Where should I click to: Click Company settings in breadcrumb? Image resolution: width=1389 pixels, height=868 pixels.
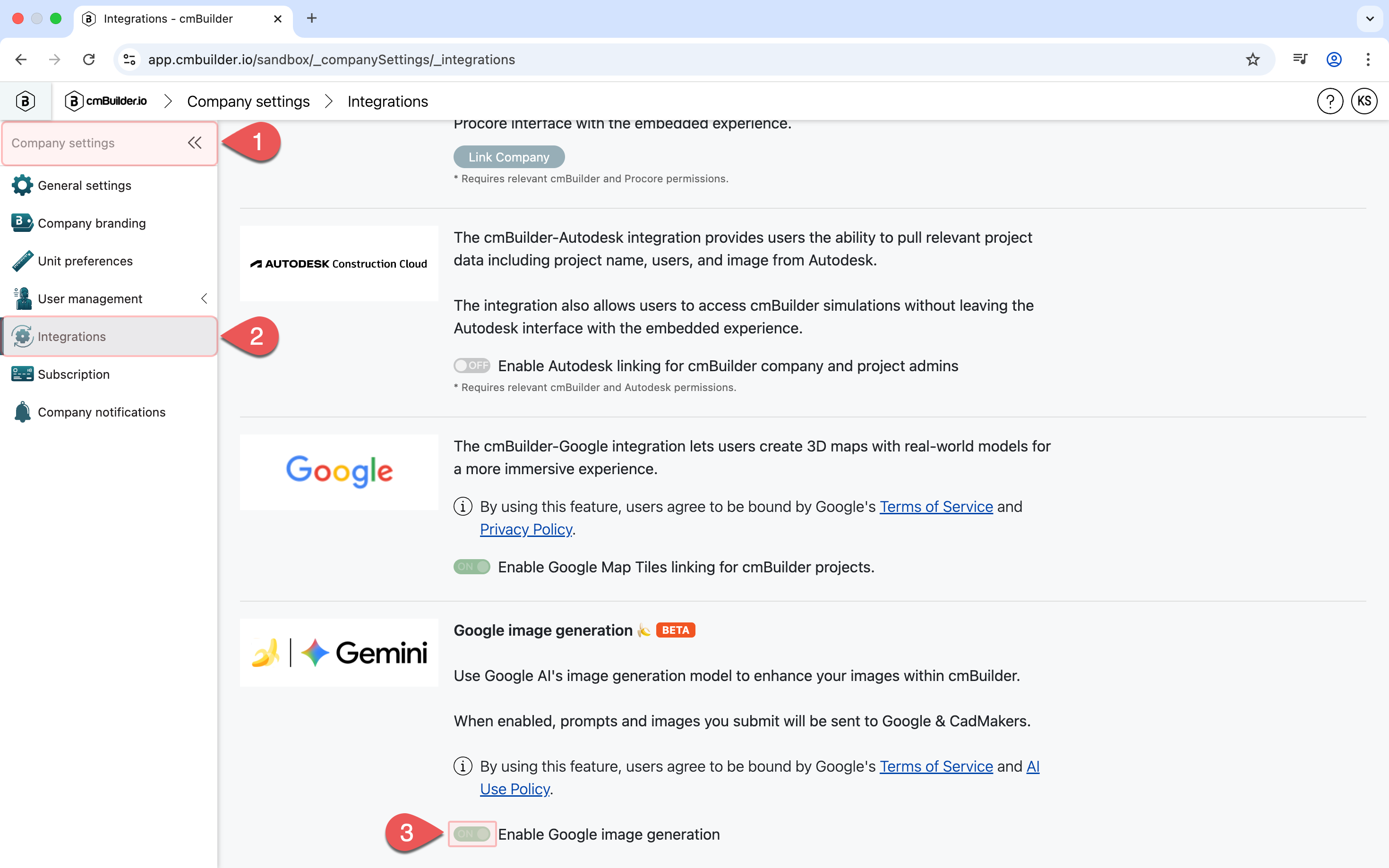(x=248, y=101)
